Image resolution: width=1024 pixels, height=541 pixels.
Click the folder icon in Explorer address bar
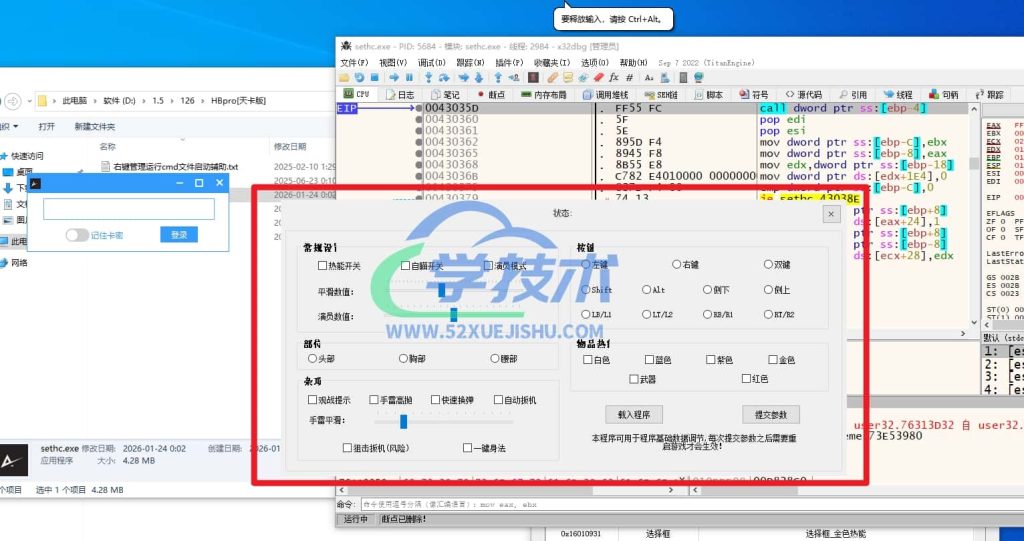pos(42,101)
